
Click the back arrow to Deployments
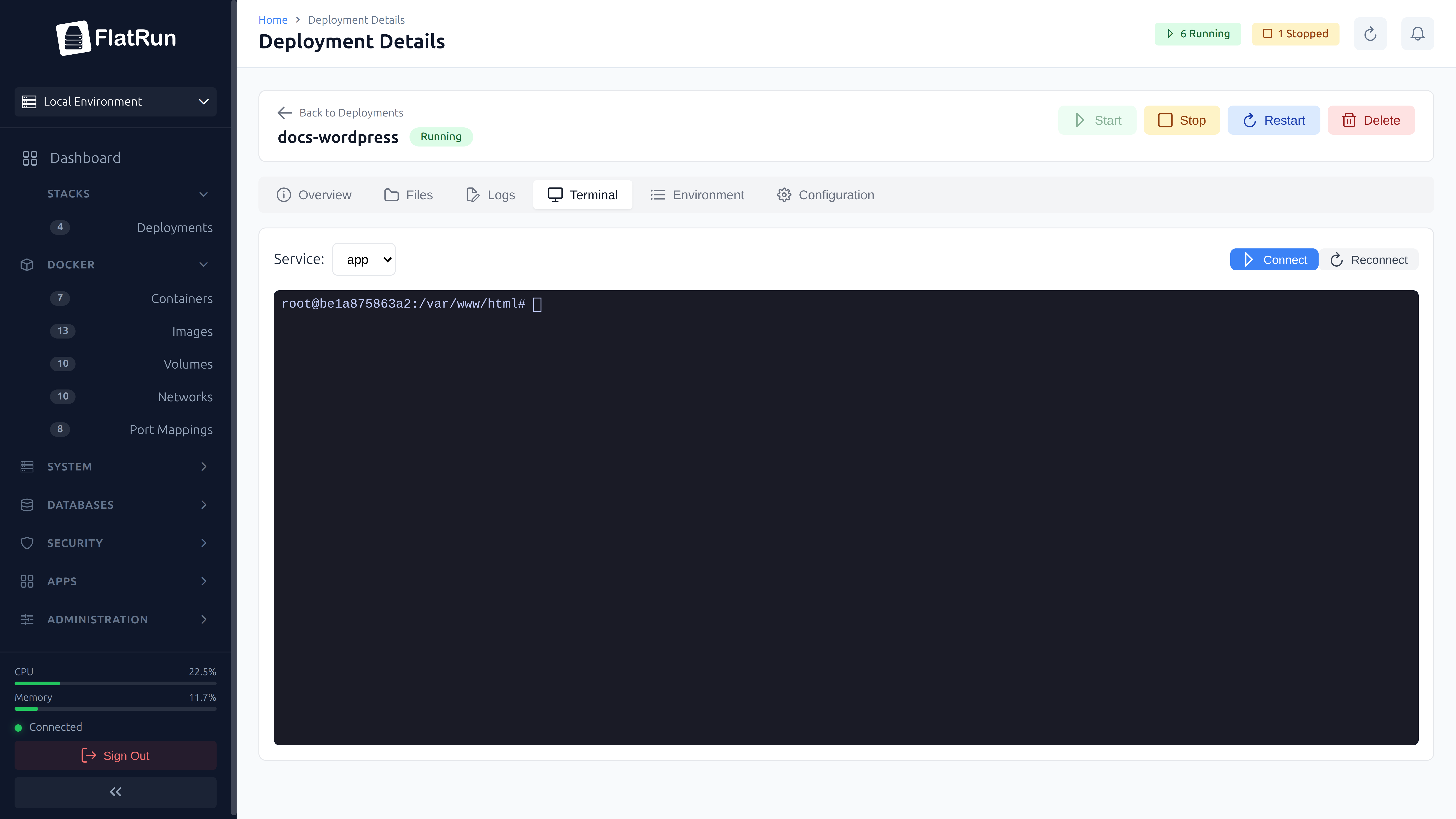coord(284,112)
